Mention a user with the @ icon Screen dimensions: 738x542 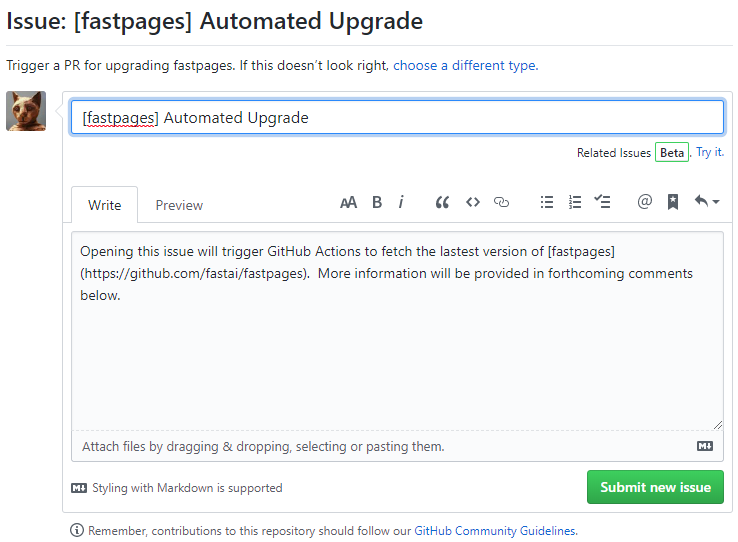[x=644, y=201]
